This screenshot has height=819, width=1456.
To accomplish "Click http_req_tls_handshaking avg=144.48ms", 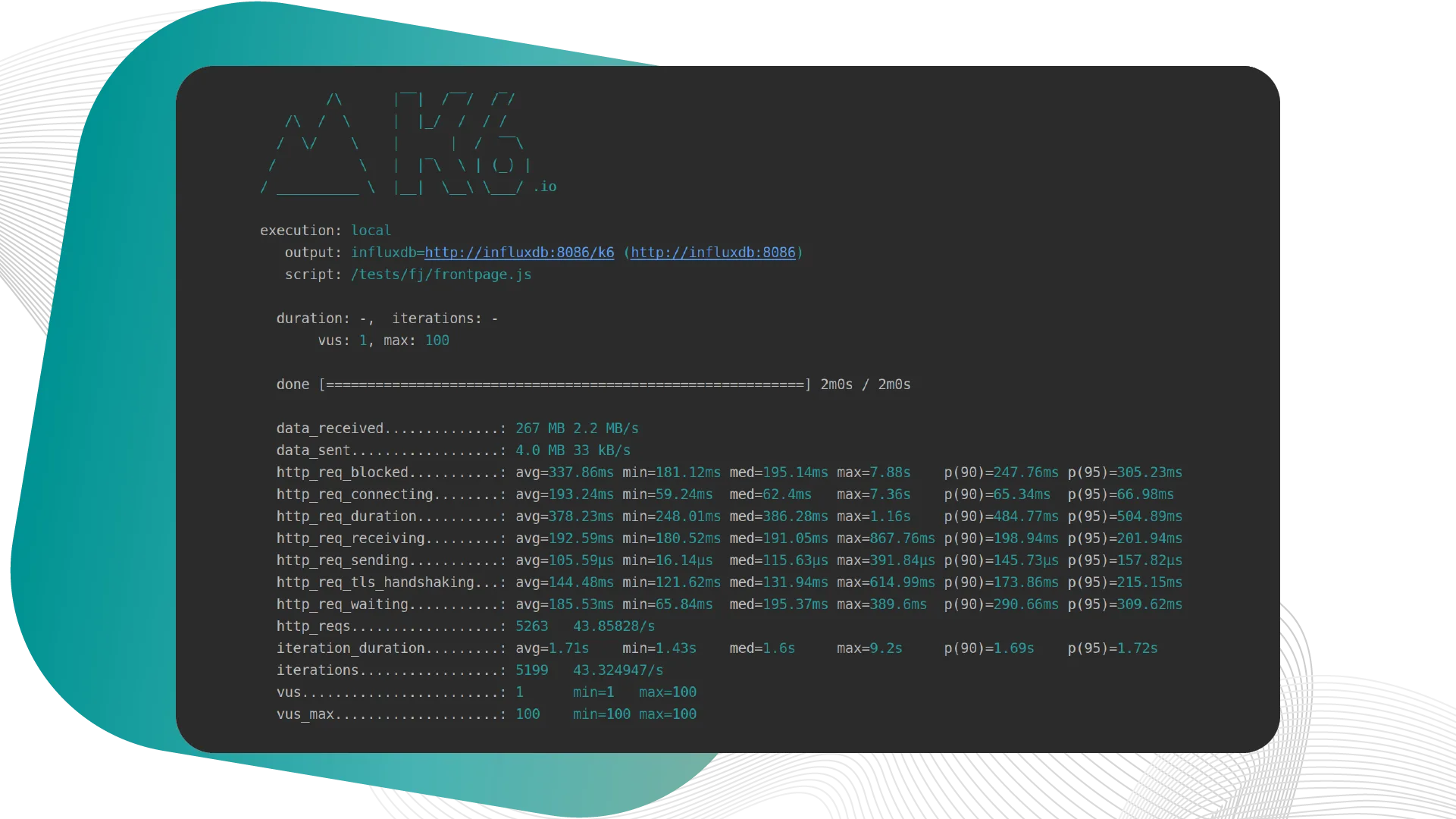I will (x=565, y=582).
